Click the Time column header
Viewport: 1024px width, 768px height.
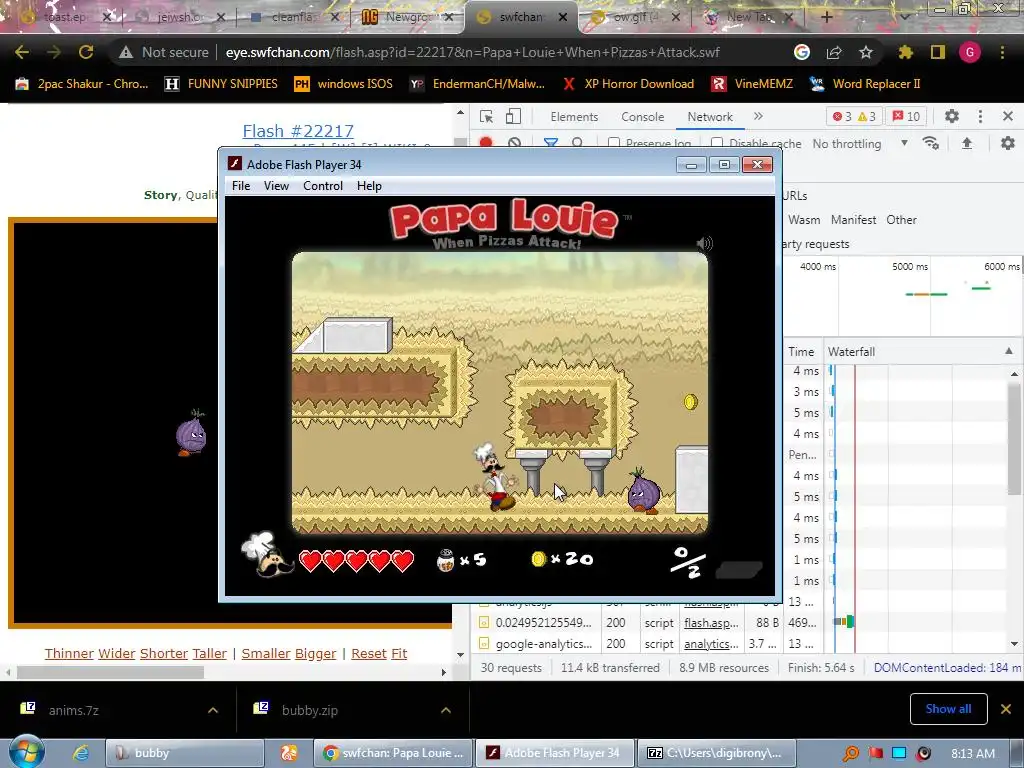[x=801, y=351]
